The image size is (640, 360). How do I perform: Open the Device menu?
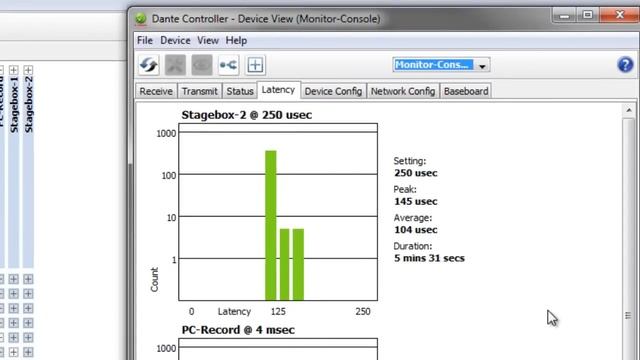175,40
